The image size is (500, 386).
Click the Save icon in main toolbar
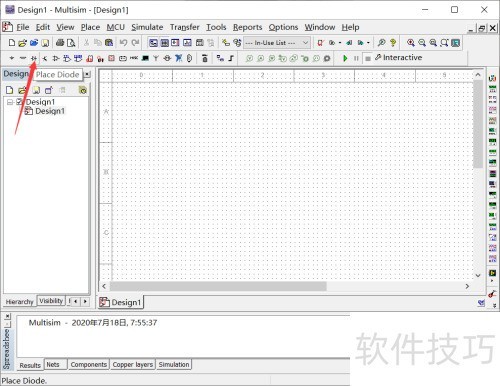[45, 43]
